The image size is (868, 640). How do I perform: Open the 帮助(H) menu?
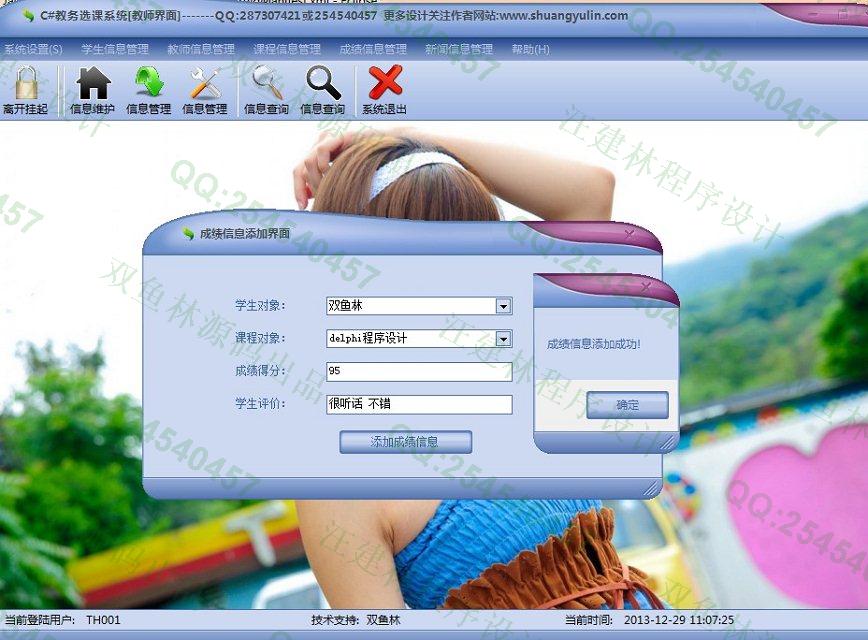530,49
